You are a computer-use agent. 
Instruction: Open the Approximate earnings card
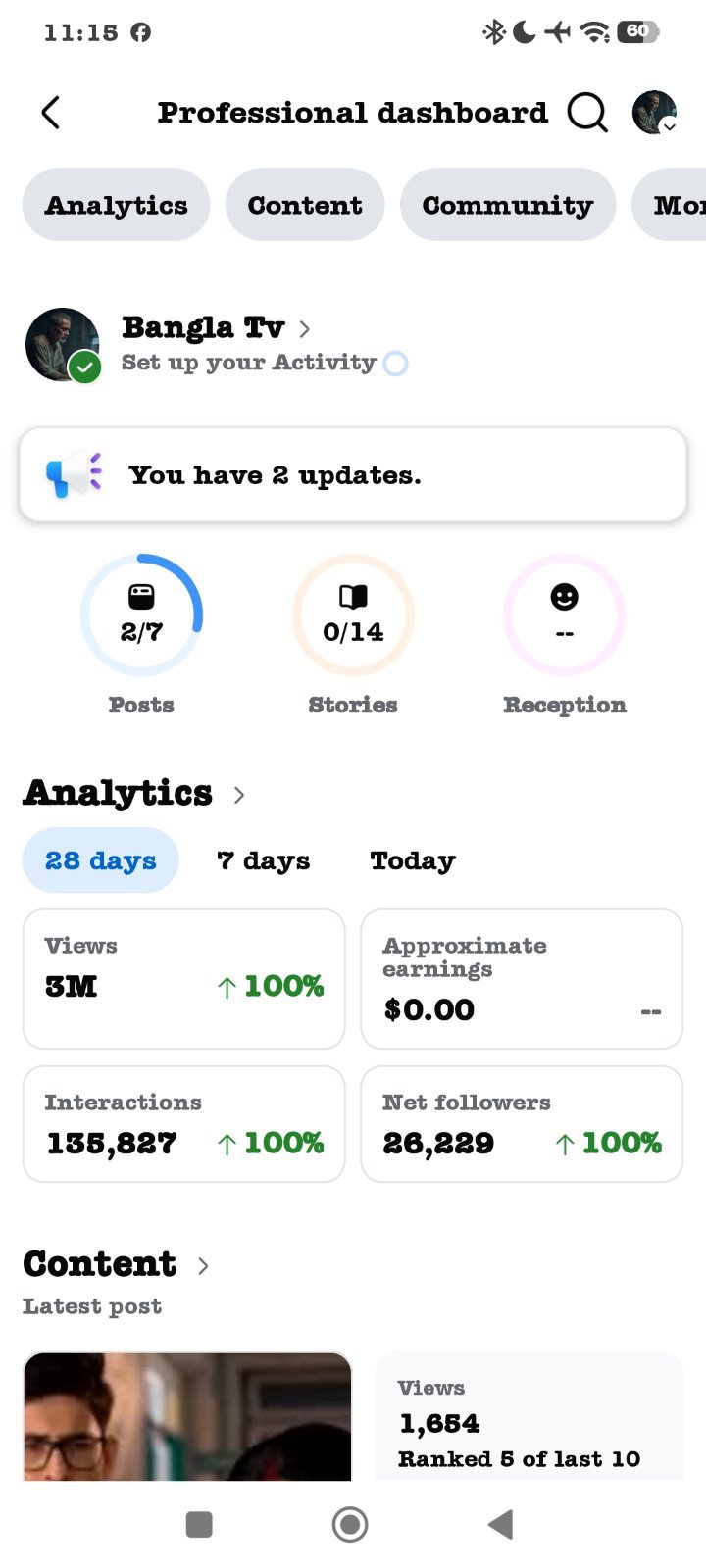pos(522,979)
